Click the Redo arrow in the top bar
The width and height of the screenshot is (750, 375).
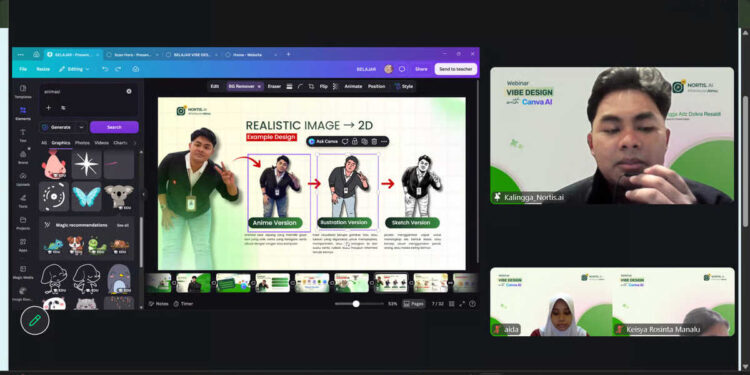(118, 69)
